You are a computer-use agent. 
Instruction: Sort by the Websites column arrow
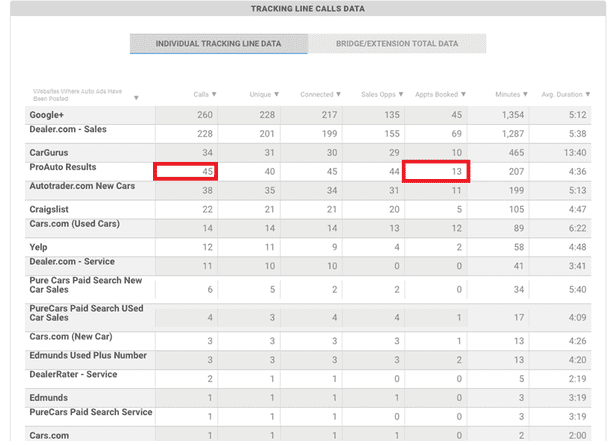point(136,98)
